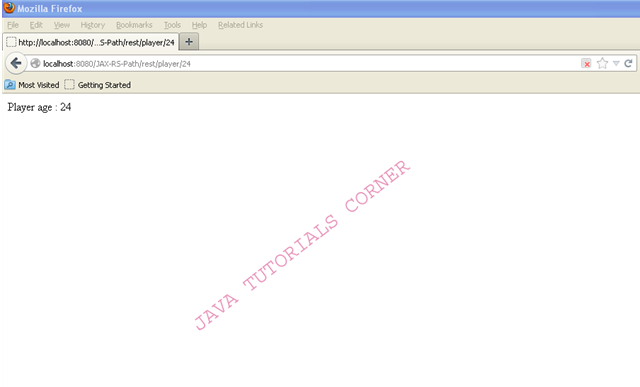Click the Most Visited bookmark folder icon
The width and height of the screenshot is (640, 387).
[10, 85]
